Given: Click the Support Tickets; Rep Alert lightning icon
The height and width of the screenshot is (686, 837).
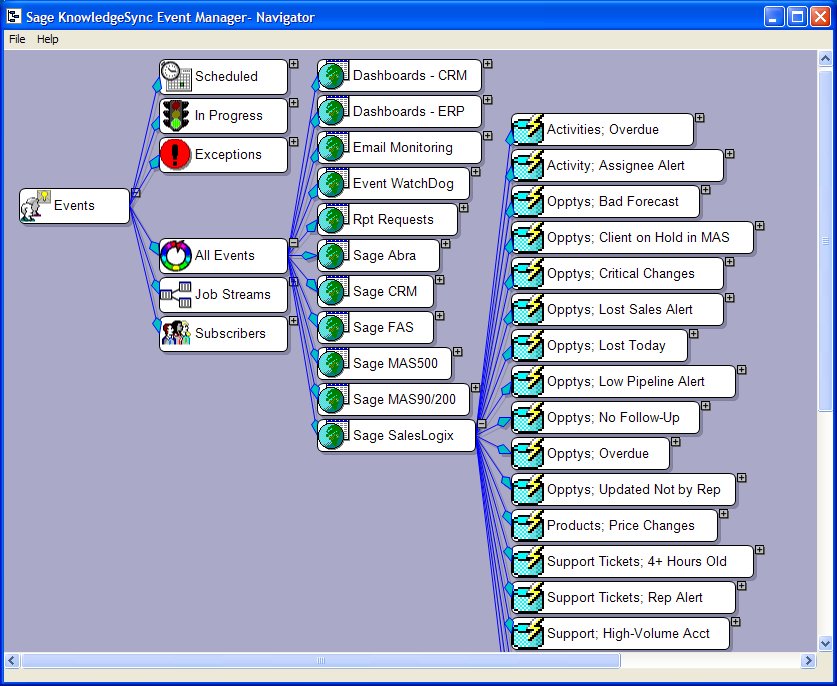Looking at the screenshot, I should tap(528, 597).
